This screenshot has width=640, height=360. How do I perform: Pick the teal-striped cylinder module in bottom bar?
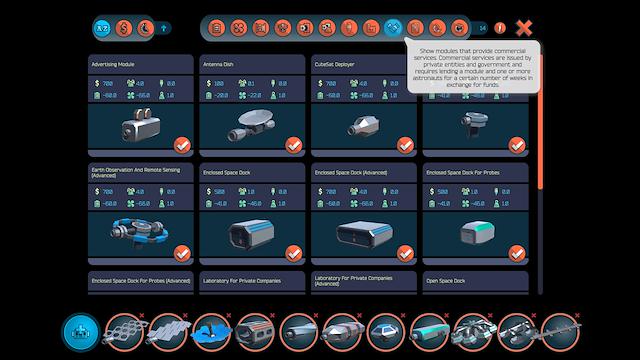pos(429,332)
